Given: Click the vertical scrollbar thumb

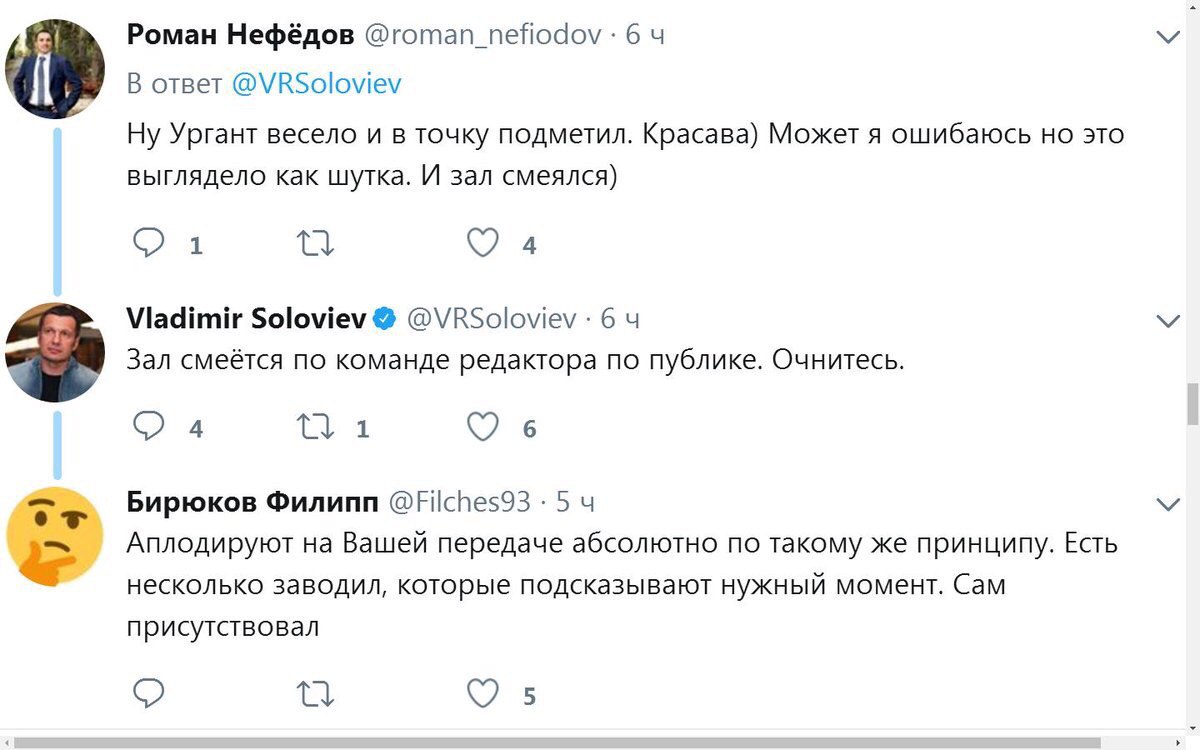Looking at the screenshot, I should [x=1192, y=403].
